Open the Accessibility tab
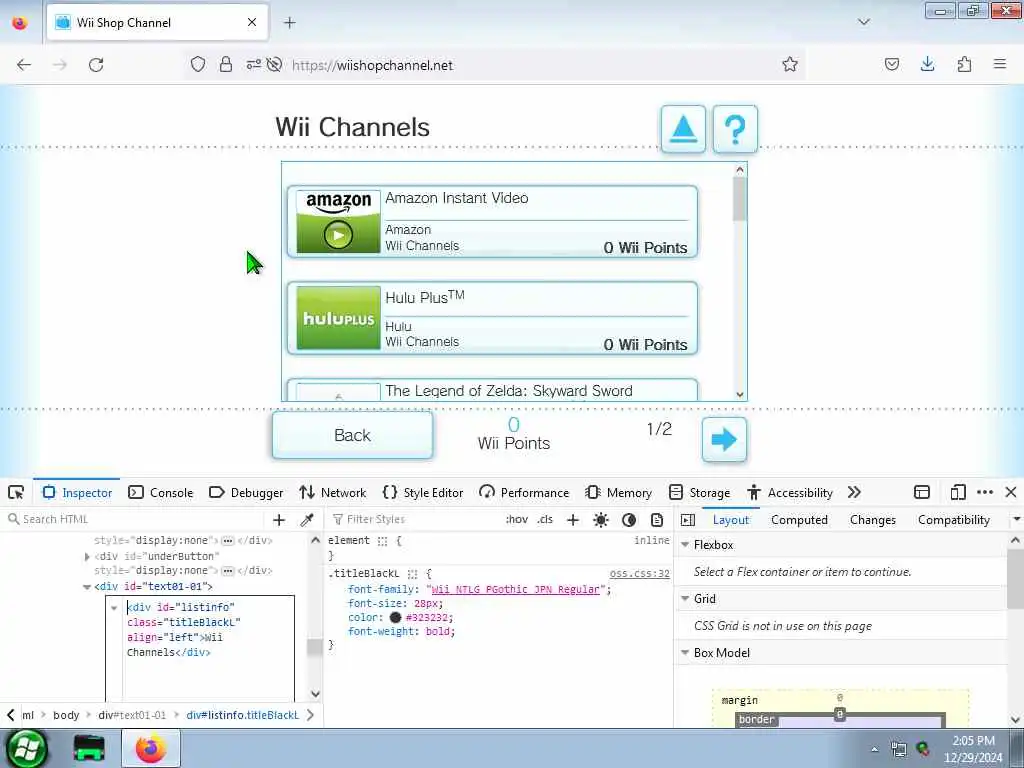 790,492
